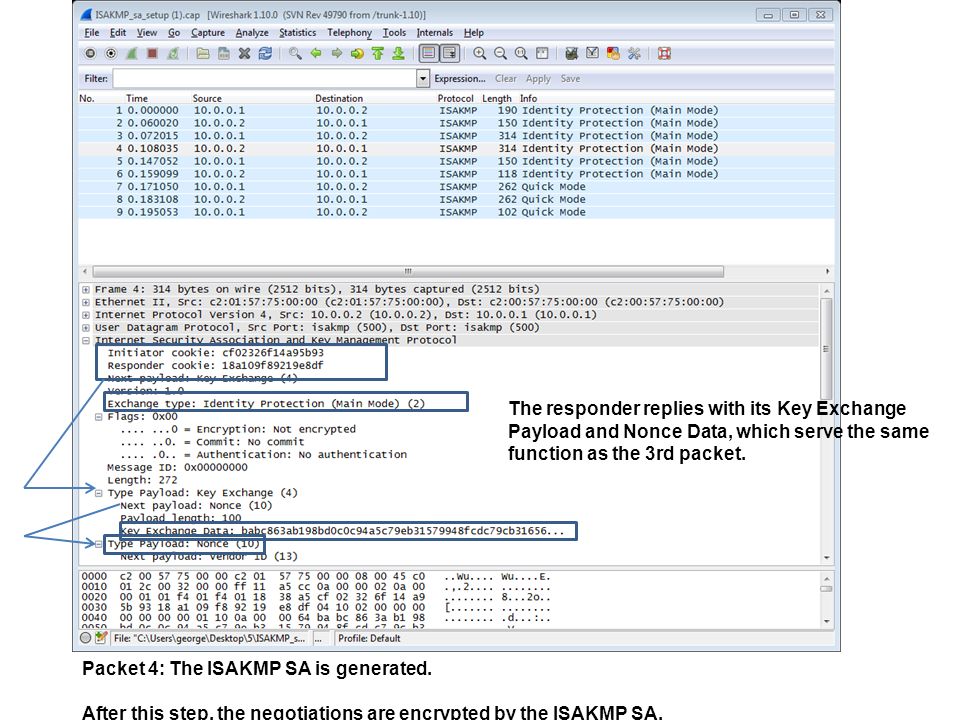Open the capture interfaces list icon

coord(90,54)
